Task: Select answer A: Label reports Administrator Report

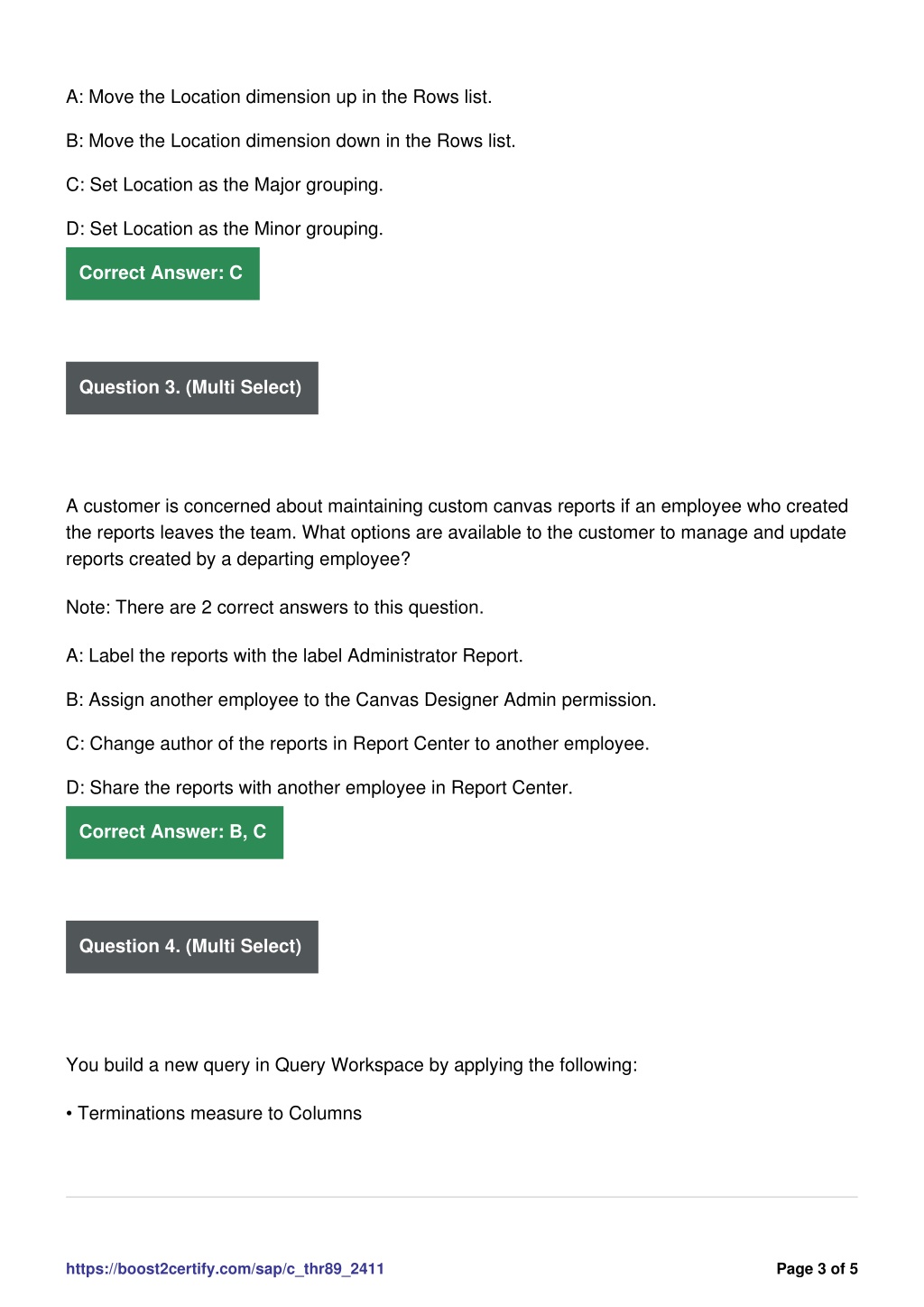Action: (x=294, y=656)
